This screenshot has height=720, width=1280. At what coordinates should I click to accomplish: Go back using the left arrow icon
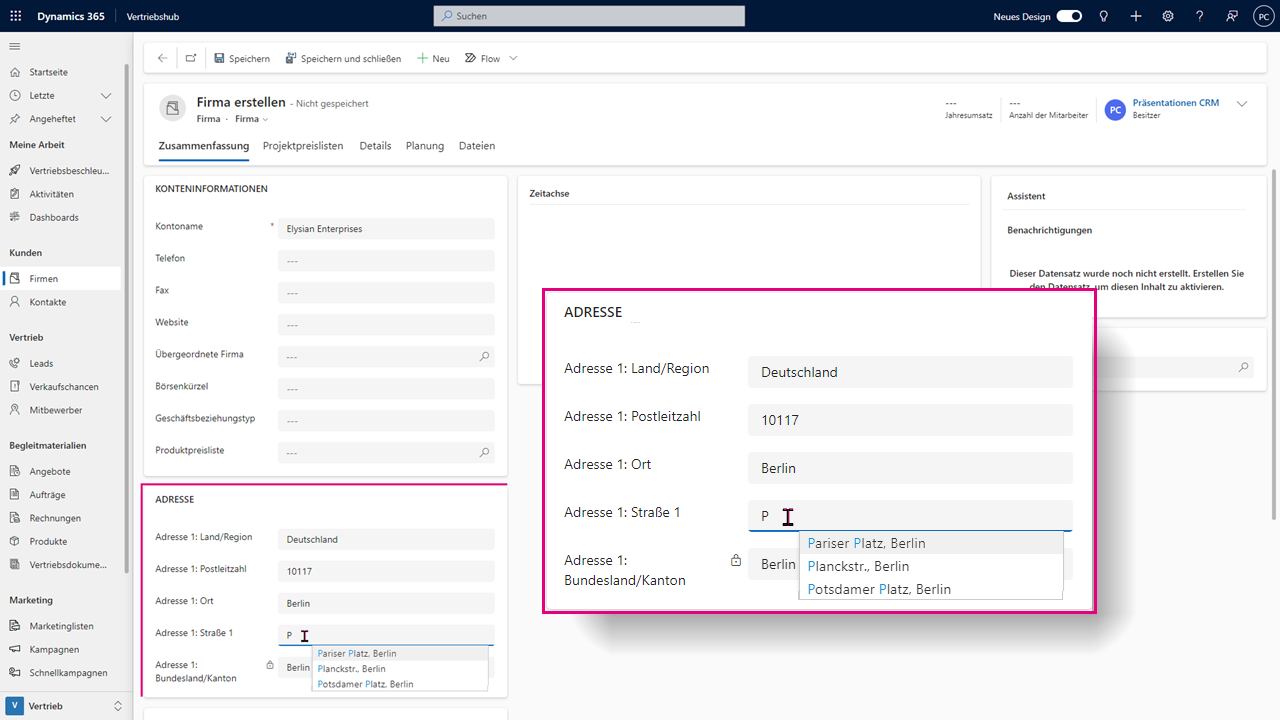(x=162, y=58)
